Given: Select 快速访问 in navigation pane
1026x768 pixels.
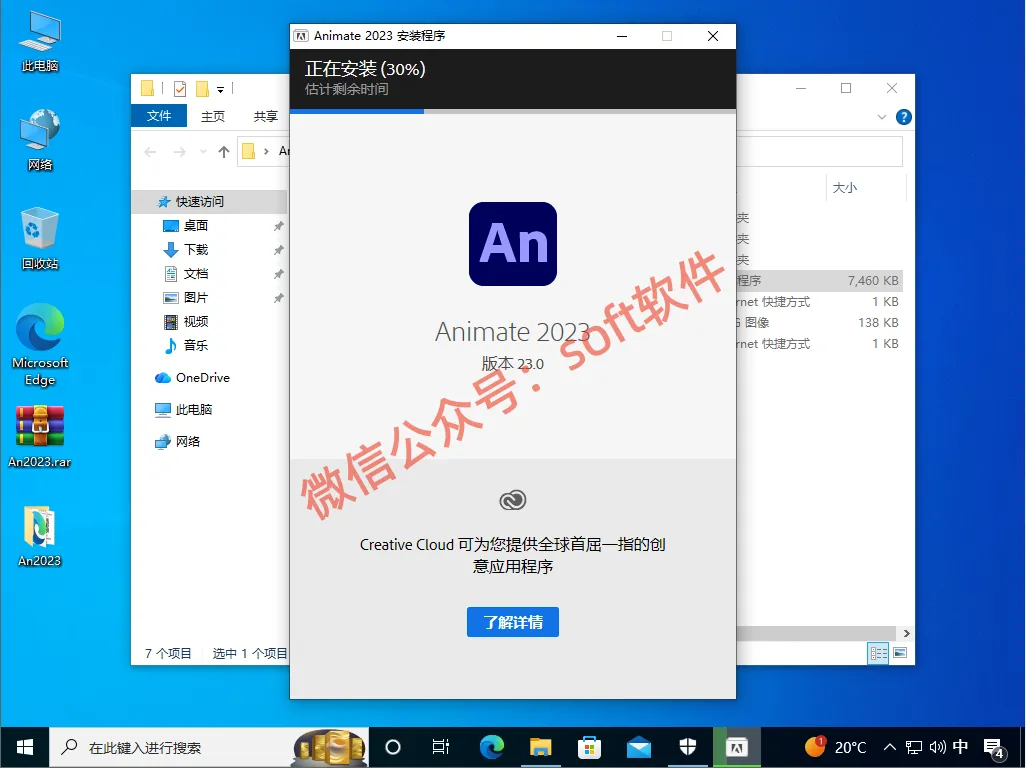Looking at the screenshot, I should pos(209,201).
